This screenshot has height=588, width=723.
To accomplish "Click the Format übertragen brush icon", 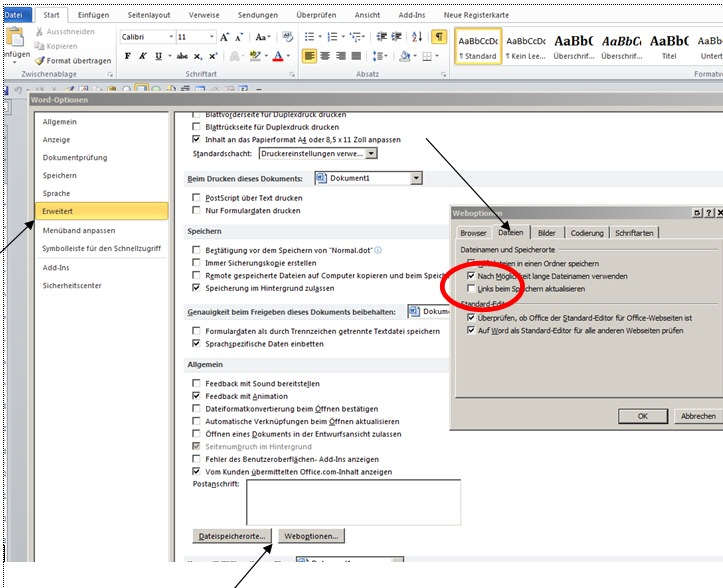I will 40,60.
